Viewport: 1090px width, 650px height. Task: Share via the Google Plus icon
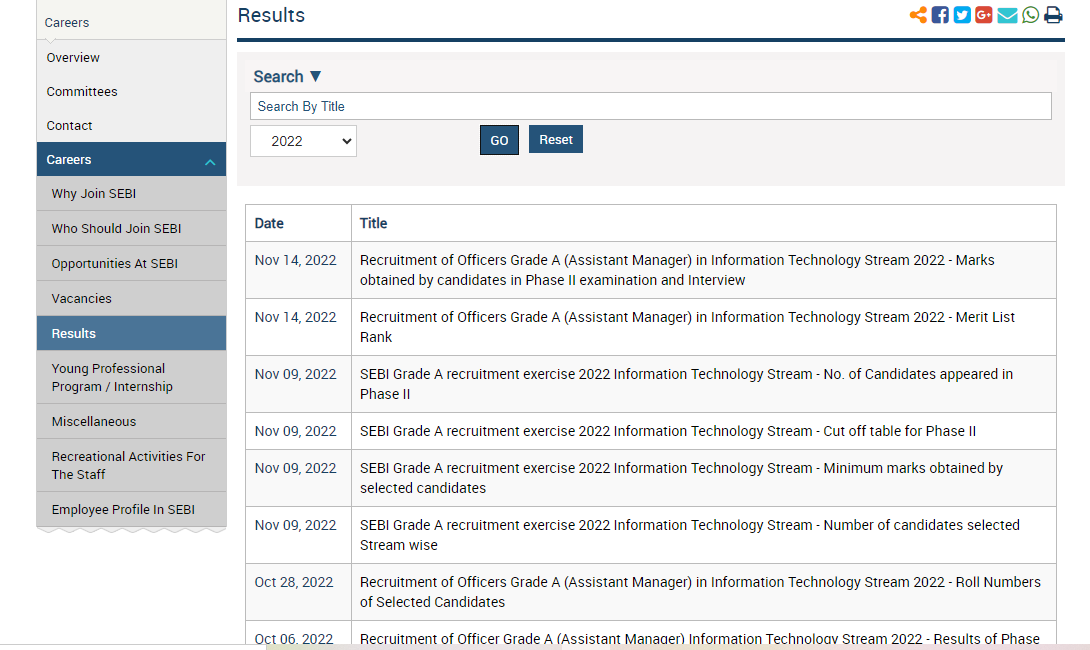tap(984, 15)
